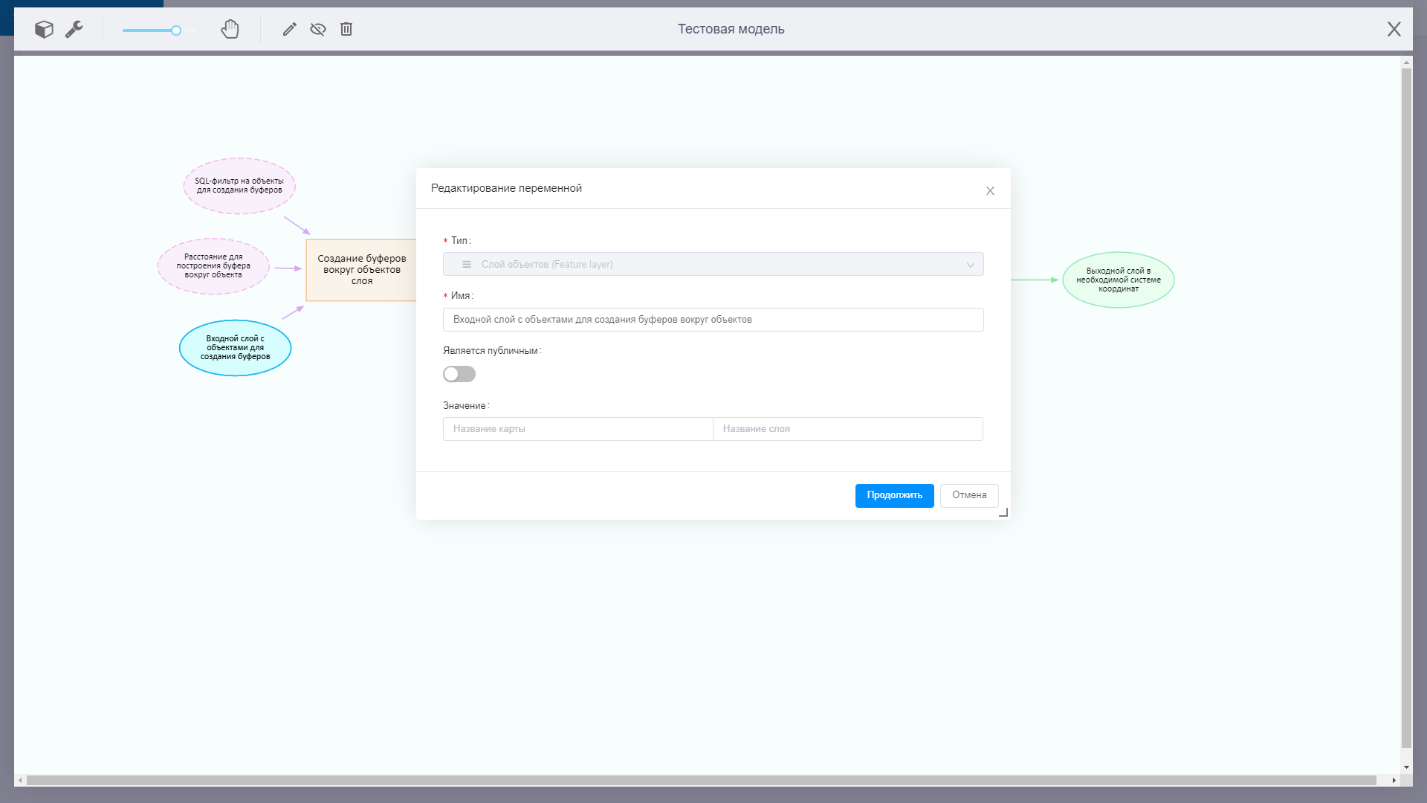Viewport: 1427px width, 803px height.
Task: Click the Имя text field
Action: pyautogui.click(x=712, y=320)
